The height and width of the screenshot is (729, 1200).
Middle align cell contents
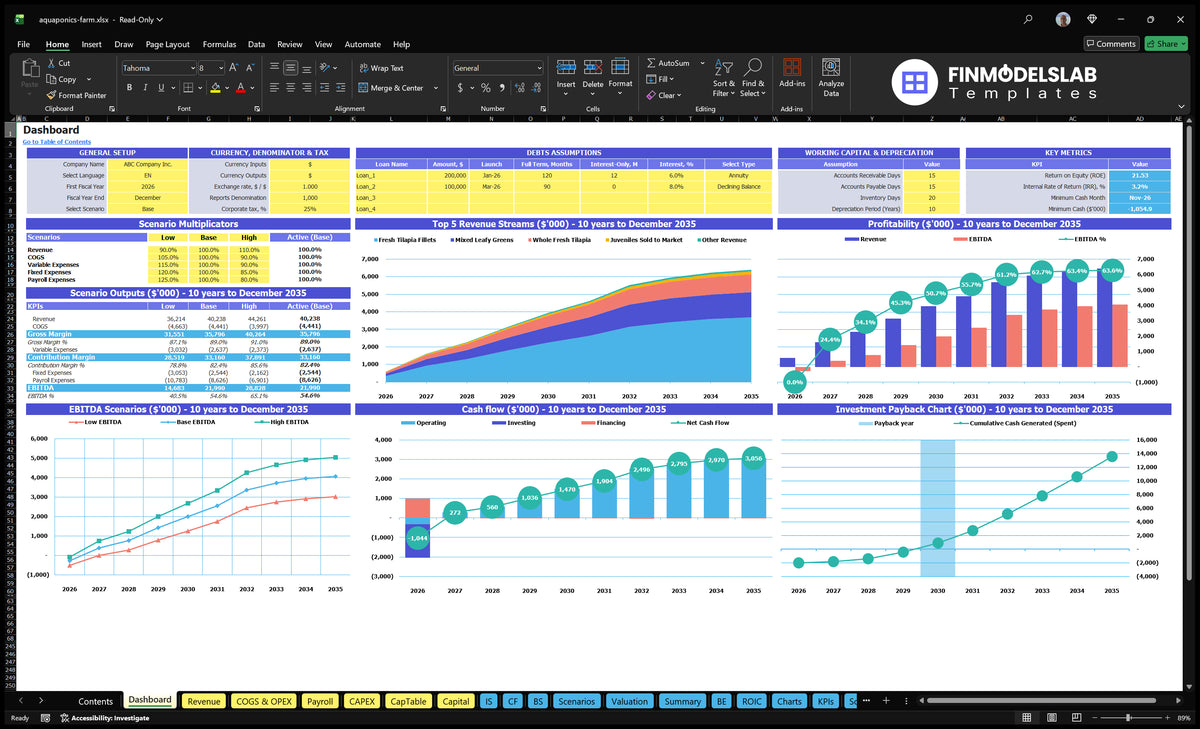289,68
